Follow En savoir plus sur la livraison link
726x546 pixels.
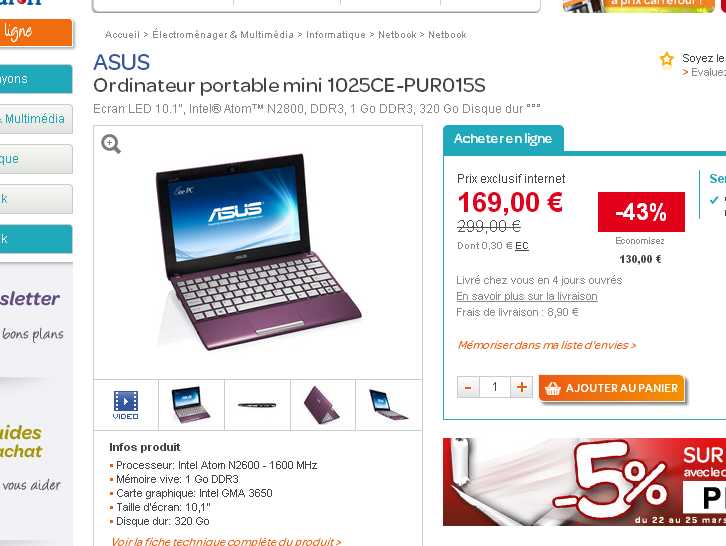[x=527, y=296]
